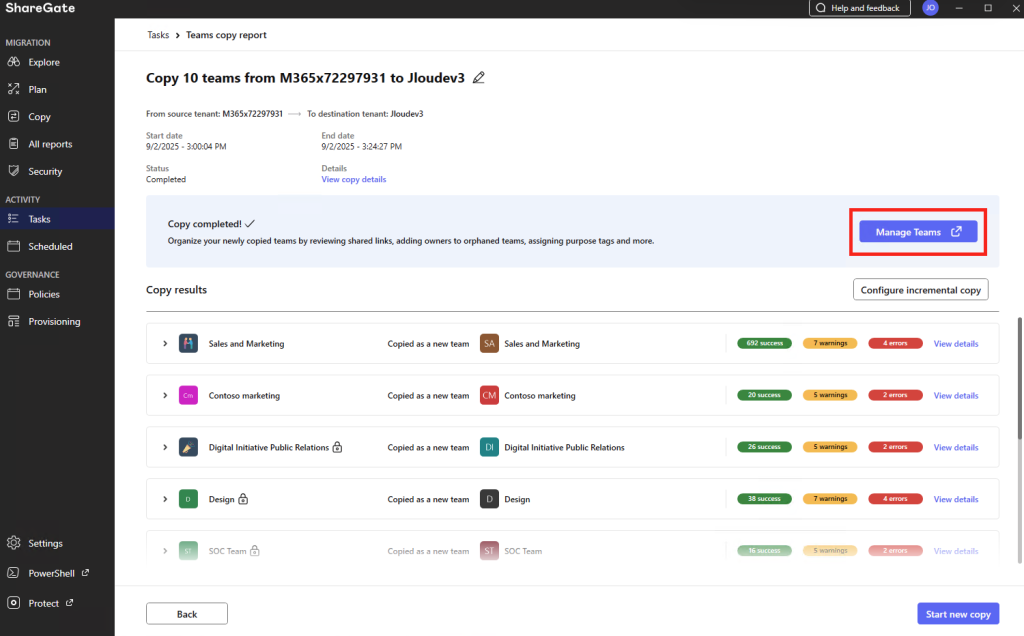Click 7 warnings badge for Sales and Marketing

830,343
